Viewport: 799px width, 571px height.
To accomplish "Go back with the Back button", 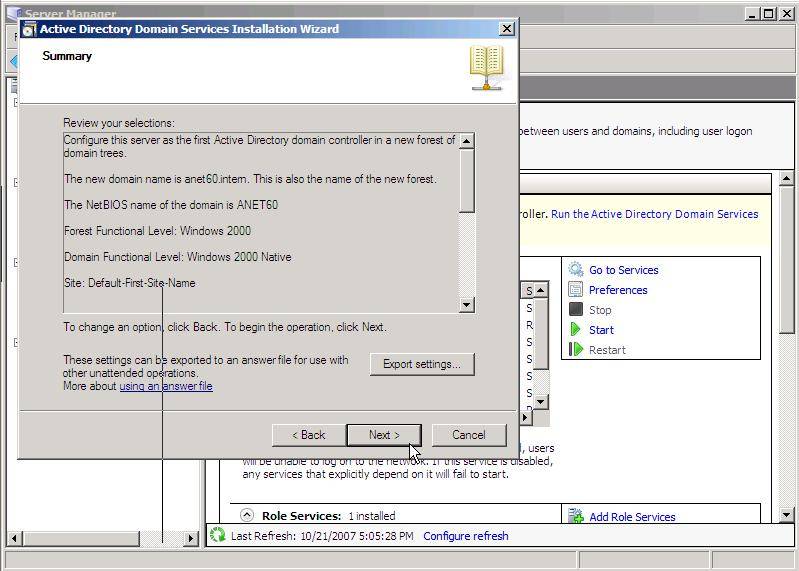I will 309,435.
